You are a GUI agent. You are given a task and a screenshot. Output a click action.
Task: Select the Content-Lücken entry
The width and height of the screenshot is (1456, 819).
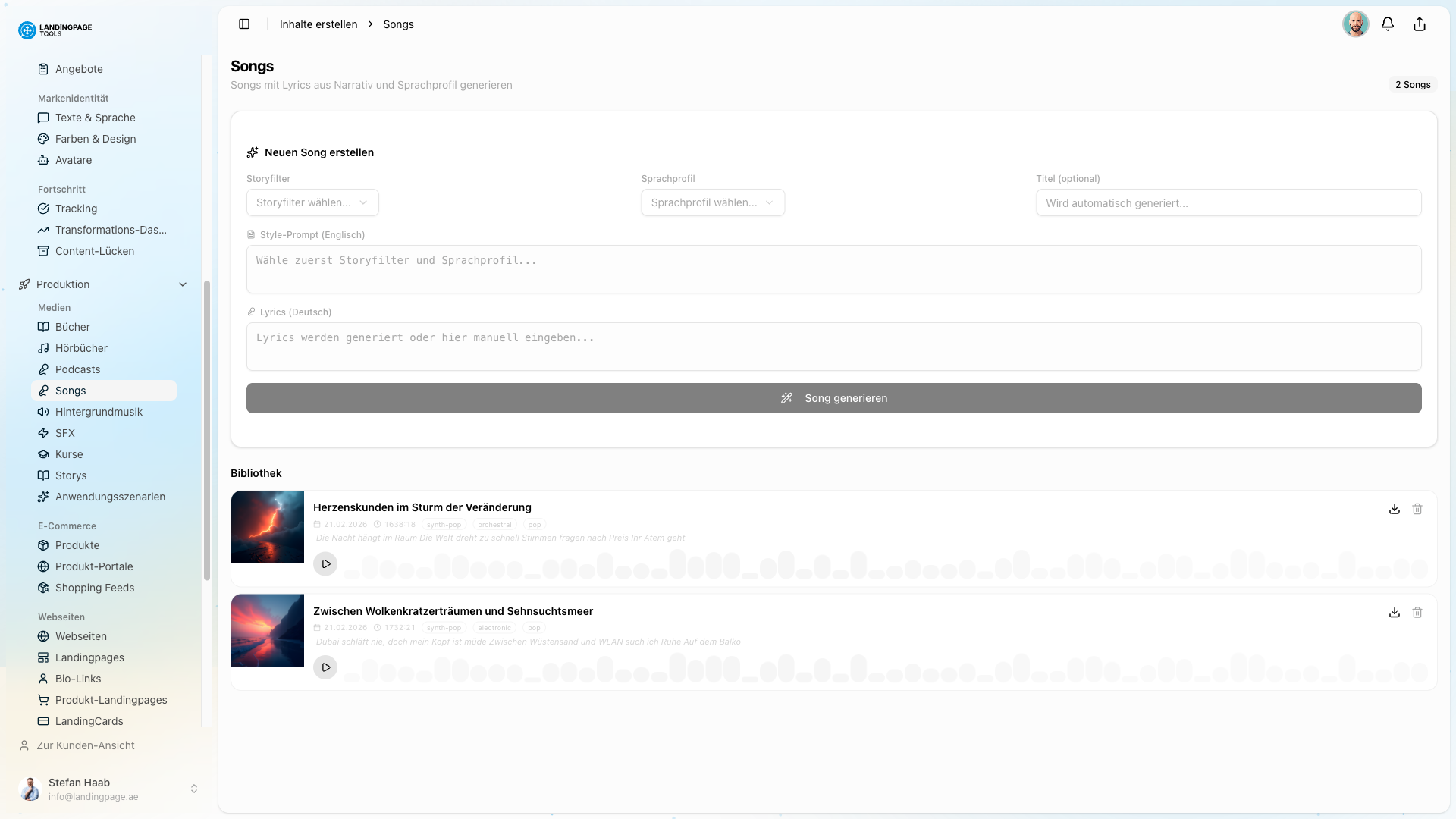95,251
